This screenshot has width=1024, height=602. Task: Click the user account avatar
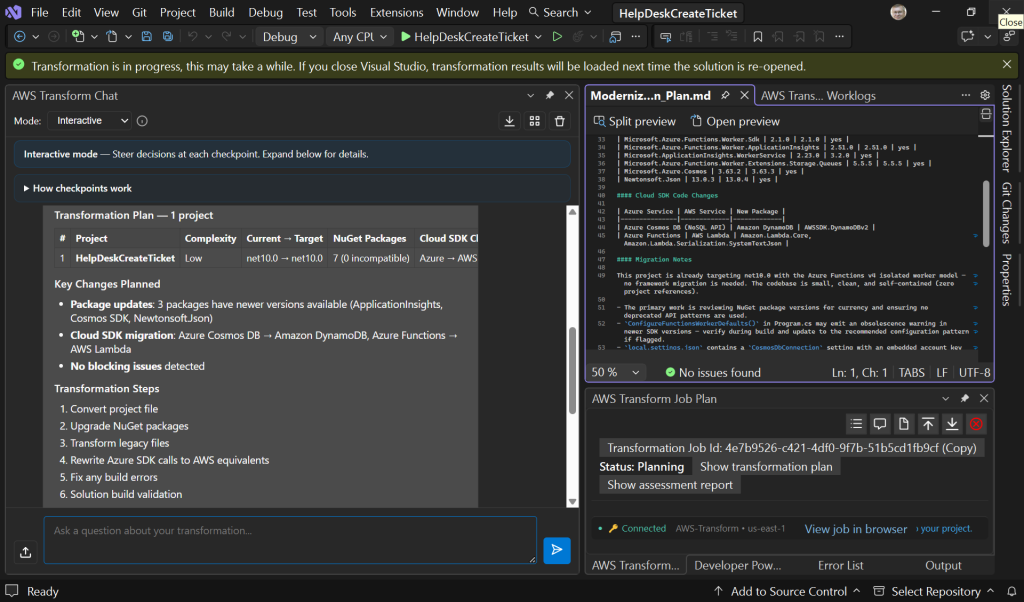click(x=899, y=12)
